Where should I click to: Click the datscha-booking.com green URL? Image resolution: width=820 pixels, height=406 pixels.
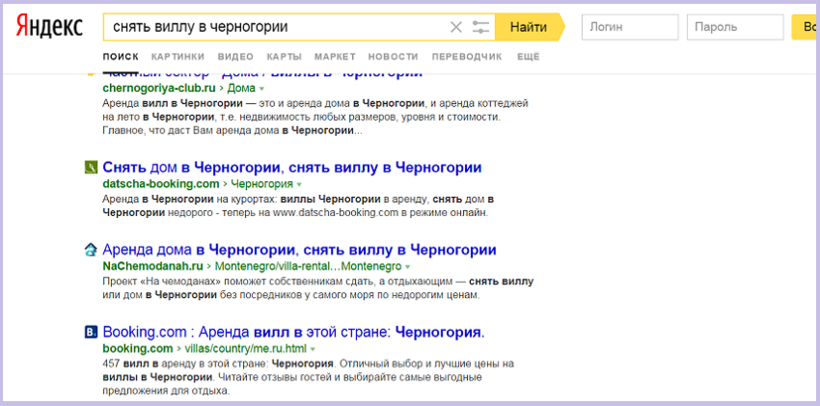point(161,184)
